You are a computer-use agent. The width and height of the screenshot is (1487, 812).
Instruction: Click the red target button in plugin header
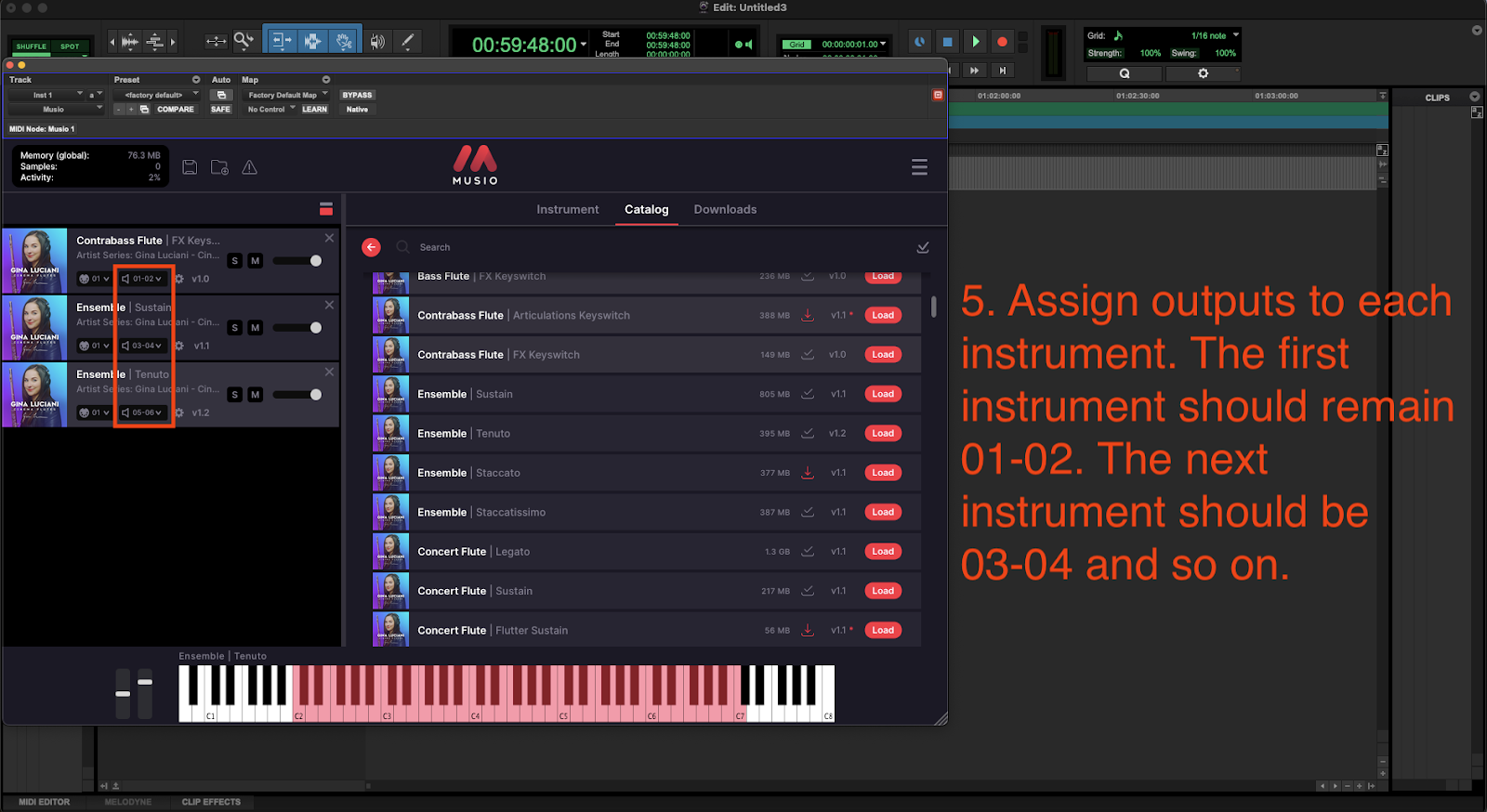938,95
